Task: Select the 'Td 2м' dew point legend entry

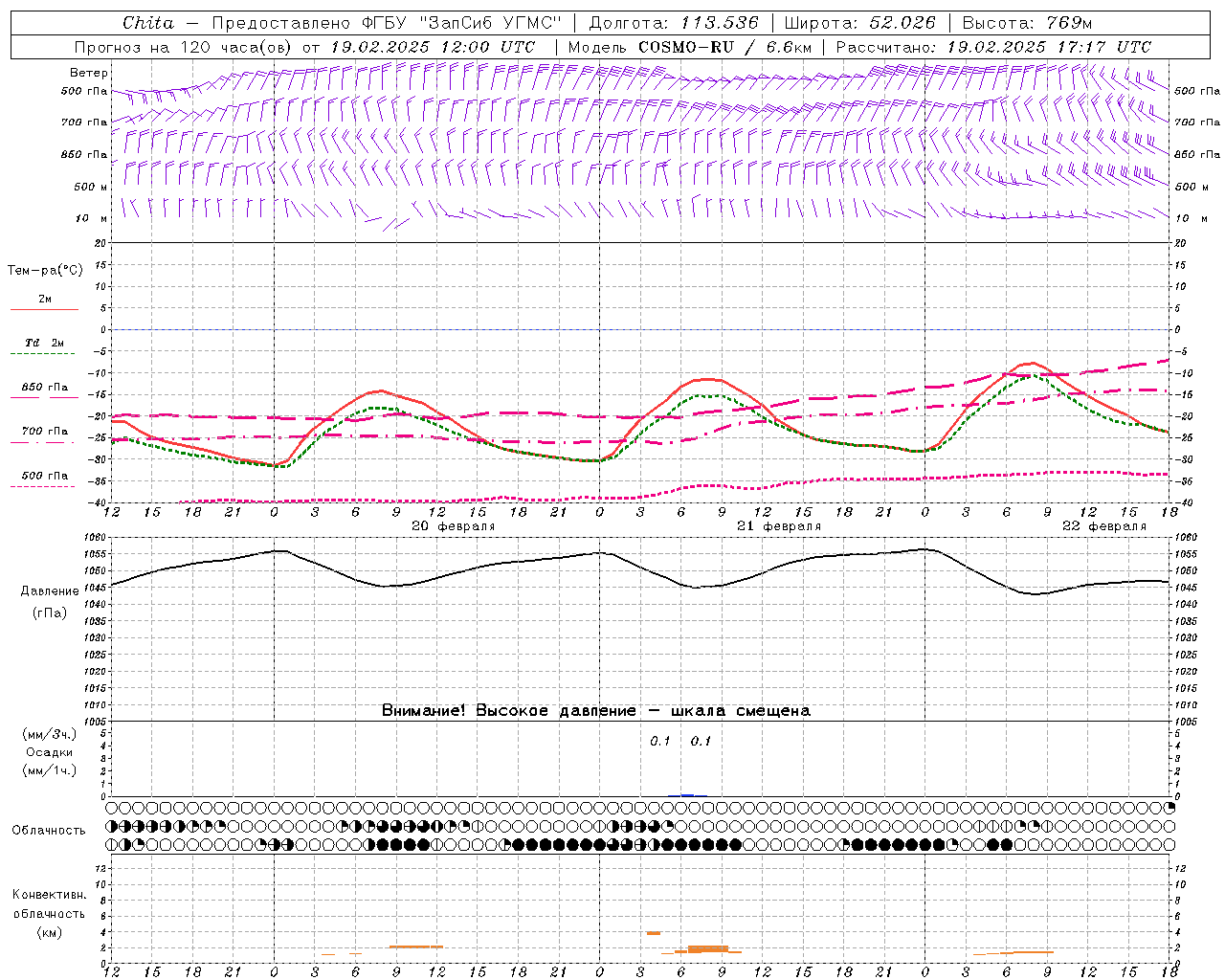Action: [x=44, y=343]
